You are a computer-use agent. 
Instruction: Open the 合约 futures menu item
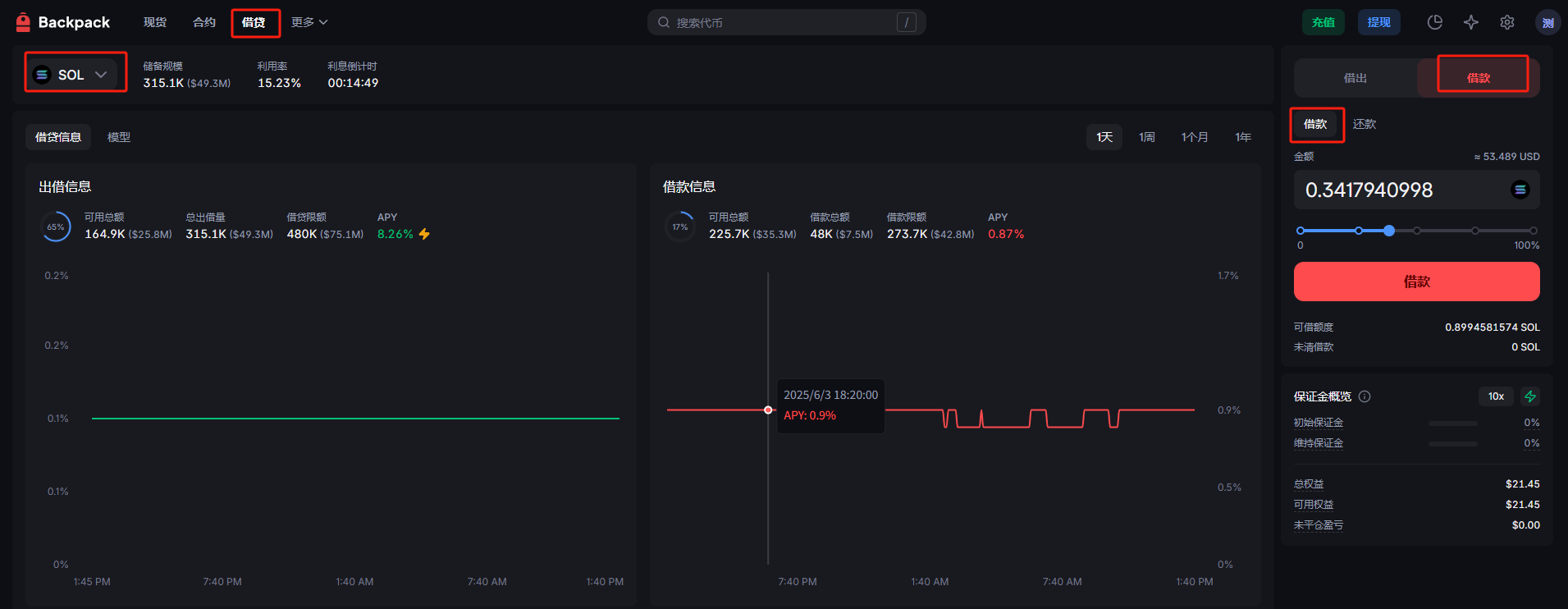[x=203, y=22]
